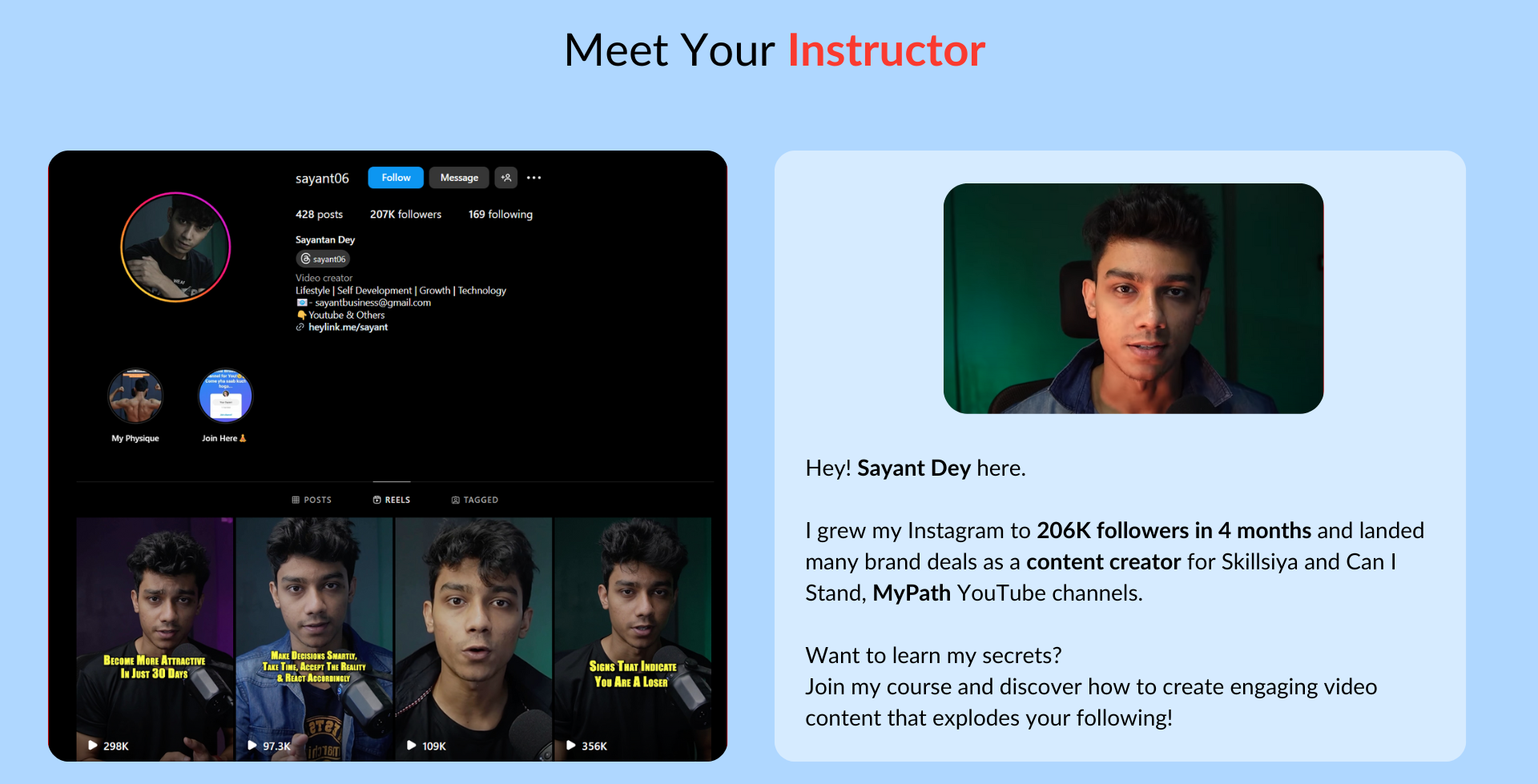Click the add-person suggestion icon
This screenshot has width=1538, height=784.
[x=506, y=178]
